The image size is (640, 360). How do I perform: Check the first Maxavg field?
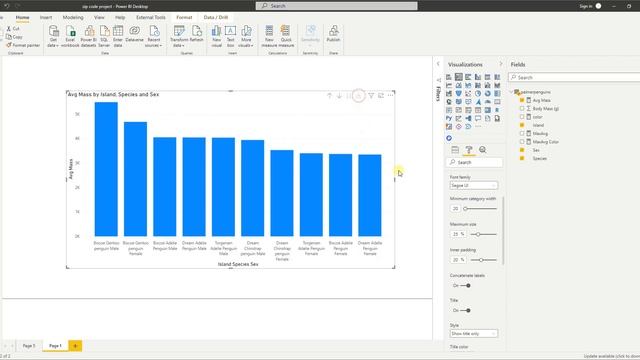522,133
